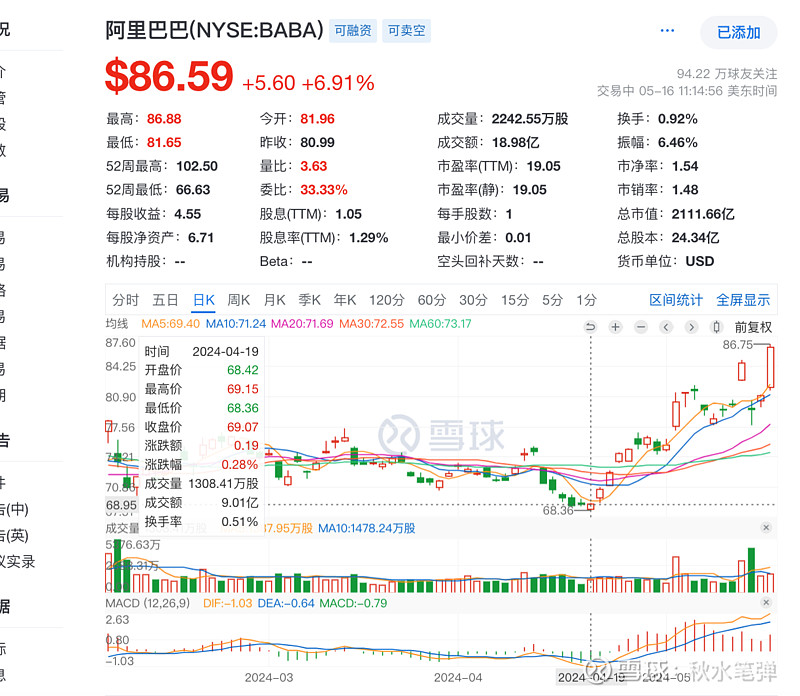Click the 市盈率(TTM) value 19.05

coord(543,166)
